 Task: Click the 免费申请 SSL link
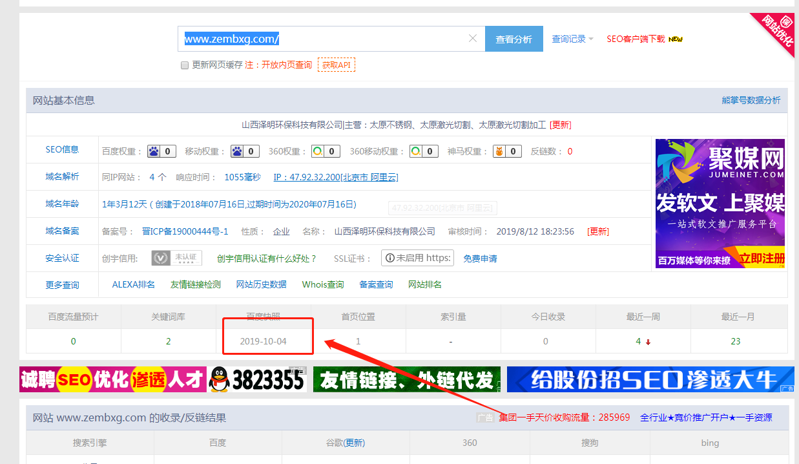click(480, 259)
